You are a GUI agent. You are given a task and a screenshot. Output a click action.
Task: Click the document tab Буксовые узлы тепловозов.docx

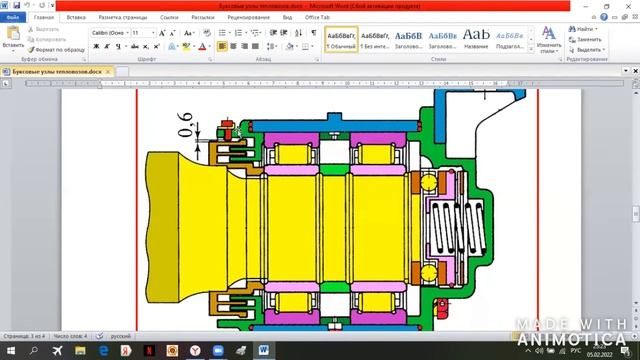[x=57, y=72]
